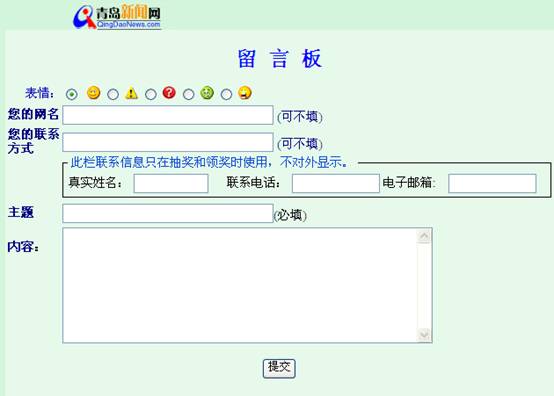
Task: Choose the green sick face emoticon icon
Action: [x=207, y=93]
